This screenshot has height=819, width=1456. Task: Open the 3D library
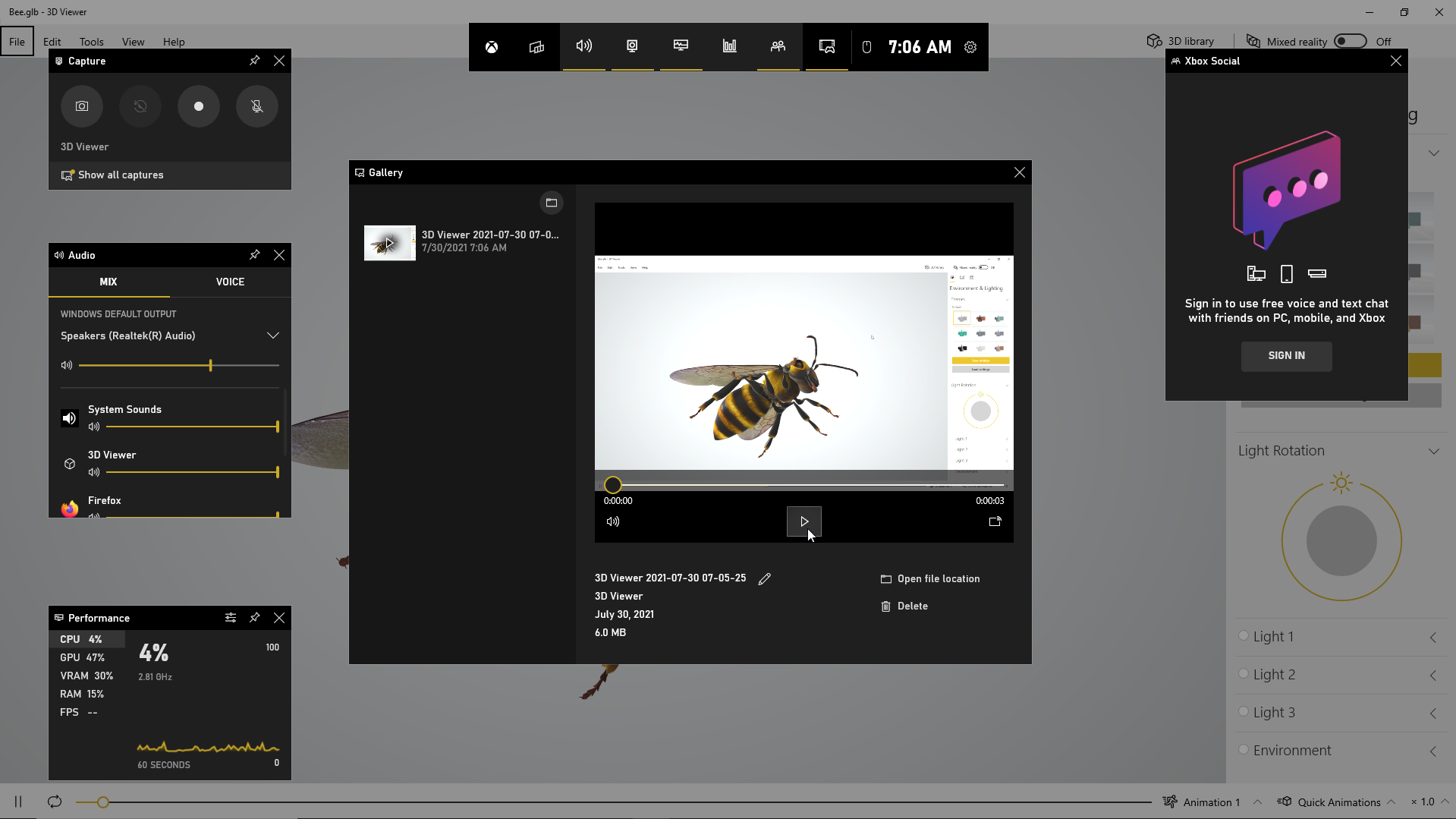(x=1180, y=42)
